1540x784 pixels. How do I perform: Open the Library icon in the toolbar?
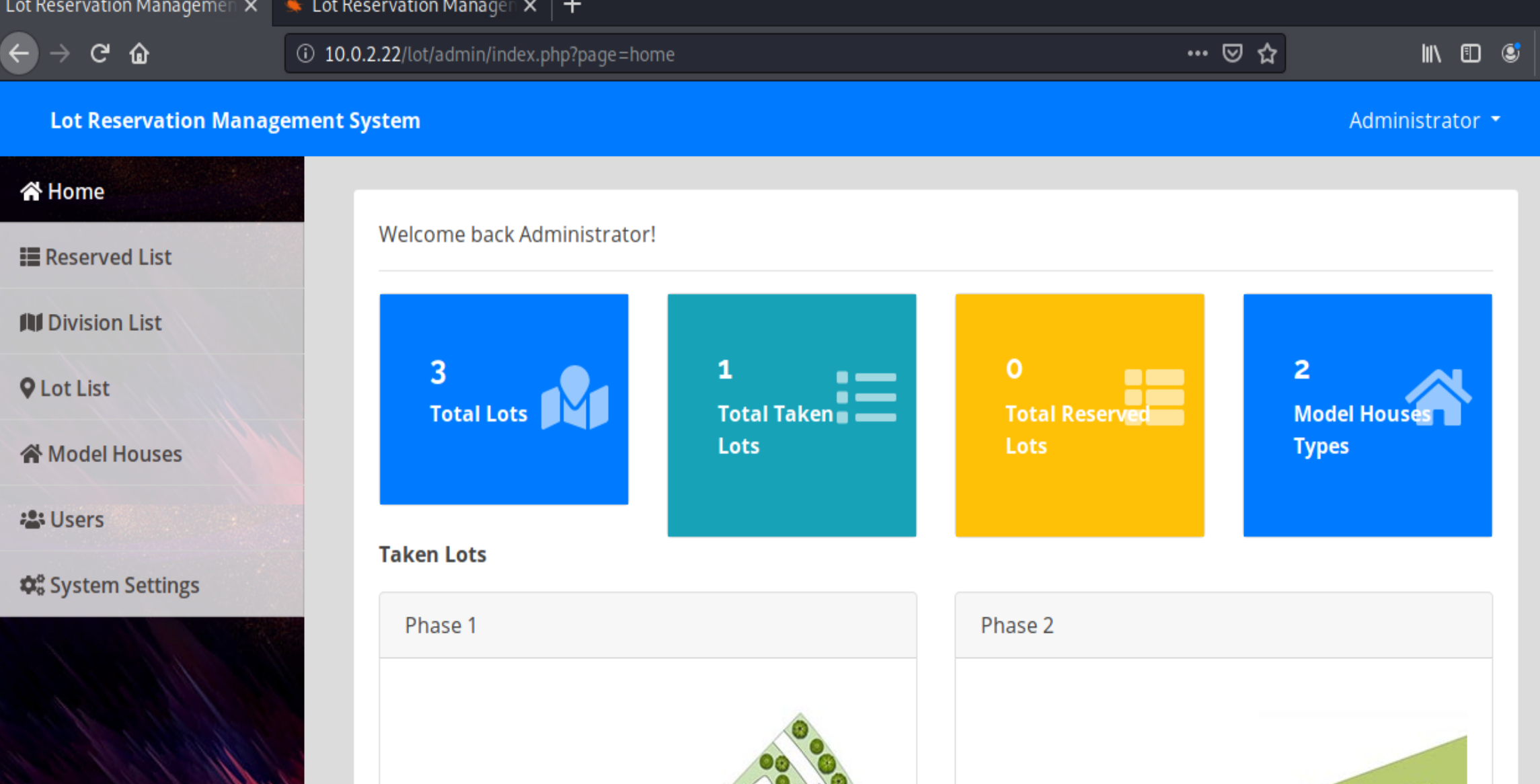(1431, 54)
